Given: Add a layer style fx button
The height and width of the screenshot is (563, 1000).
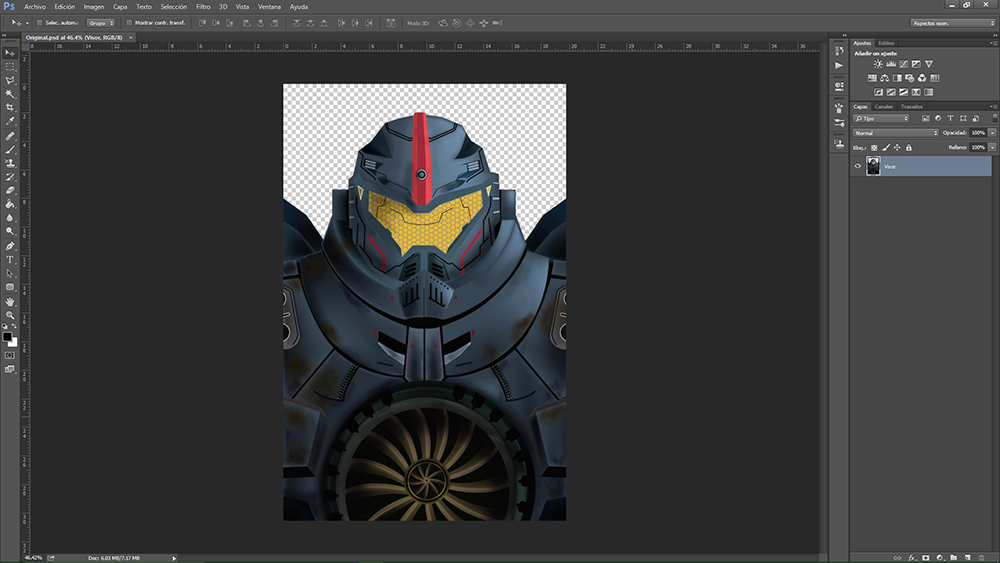Looking at the screenshot, I should pos(912,558).
